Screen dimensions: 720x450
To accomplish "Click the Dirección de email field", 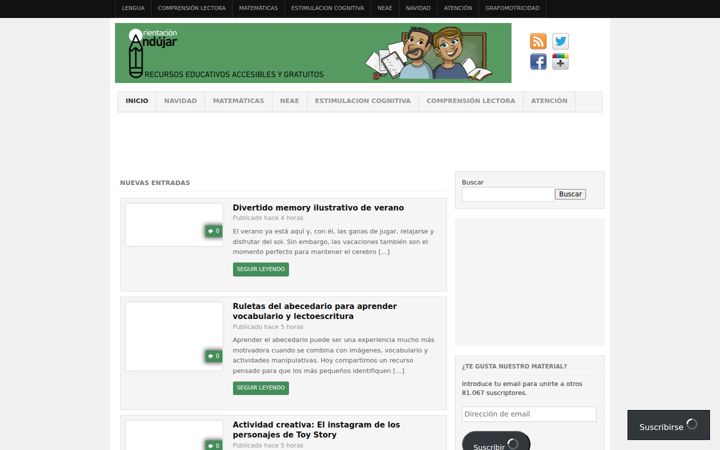I will tap(529, 414).
